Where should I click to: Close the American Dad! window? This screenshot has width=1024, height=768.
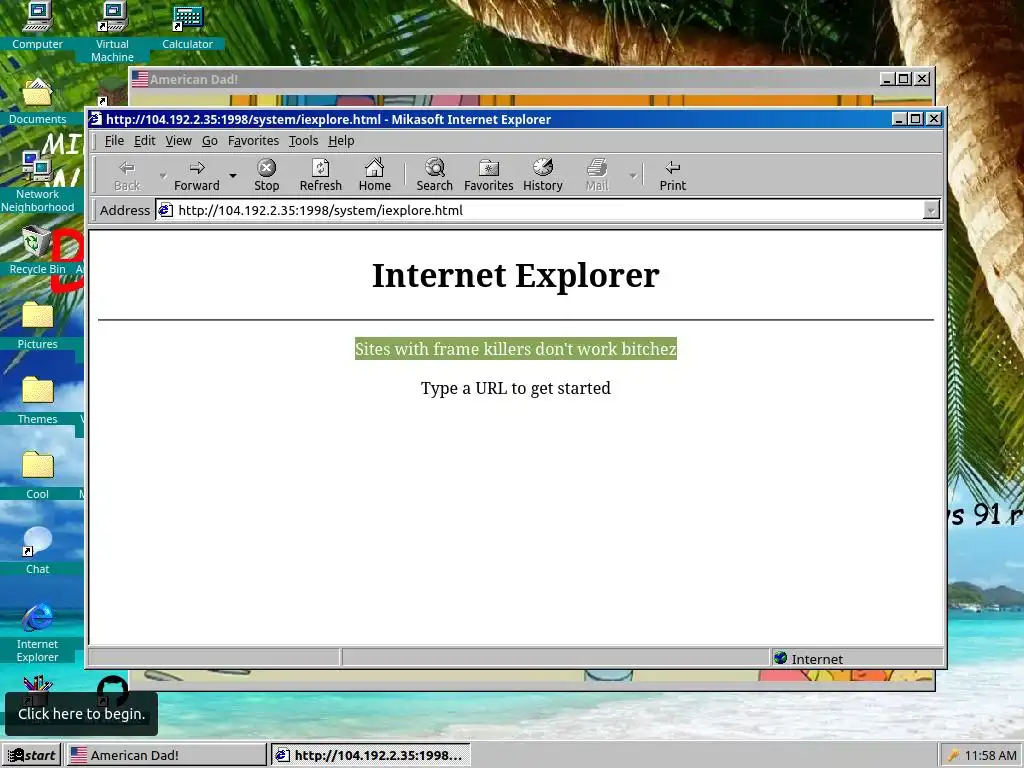922,79
